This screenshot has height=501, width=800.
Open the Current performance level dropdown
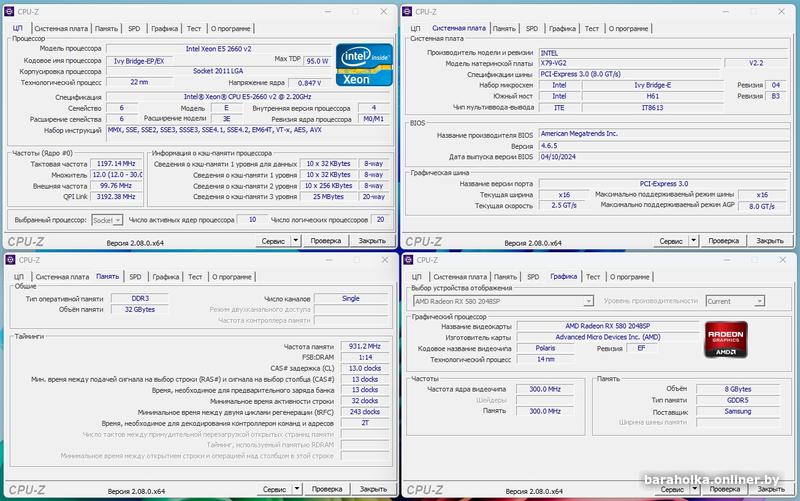point(735,301)
